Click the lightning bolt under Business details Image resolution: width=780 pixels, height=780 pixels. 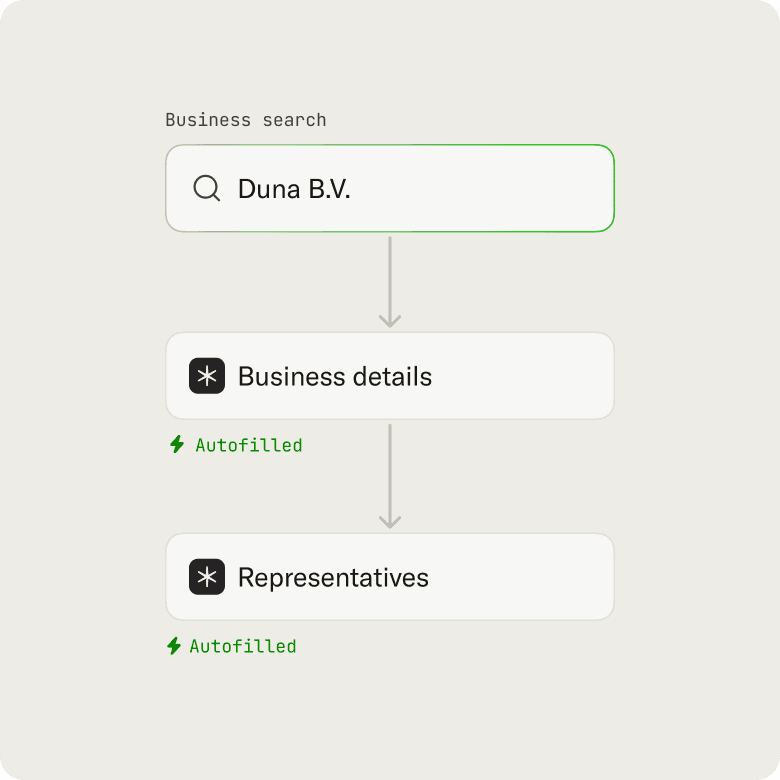tap(177, 444)
